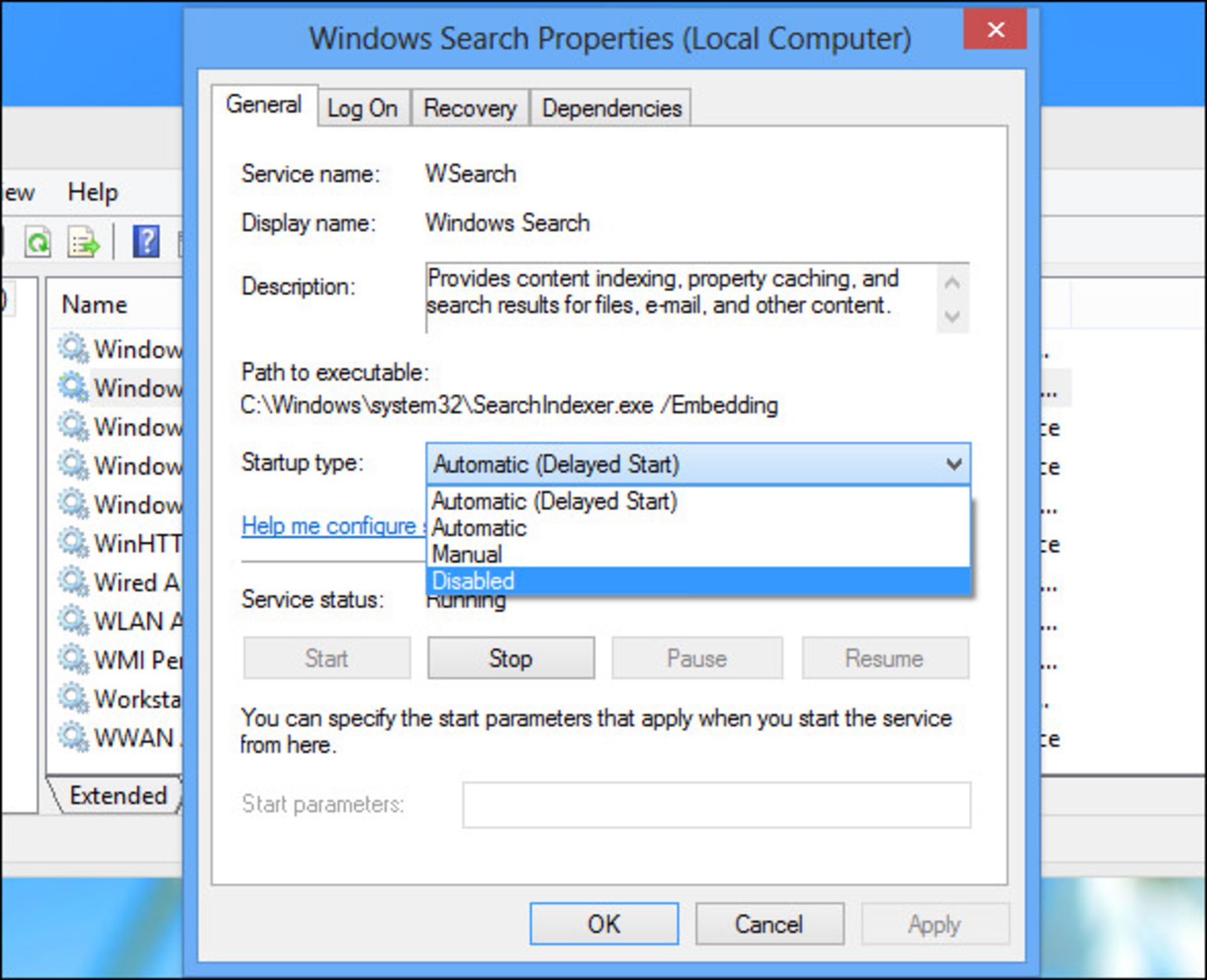
Task: Click gear icon beside WinHTT service
Action: click(x=73, y=543)
